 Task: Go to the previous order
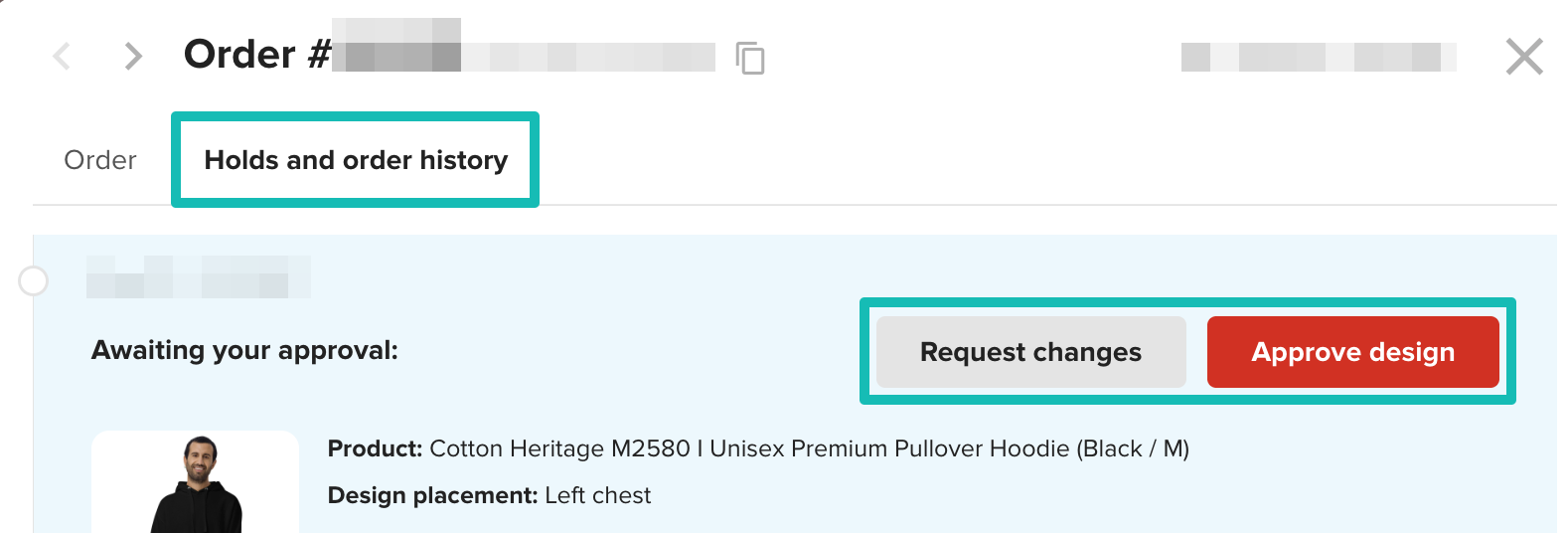tap(62, 56)
